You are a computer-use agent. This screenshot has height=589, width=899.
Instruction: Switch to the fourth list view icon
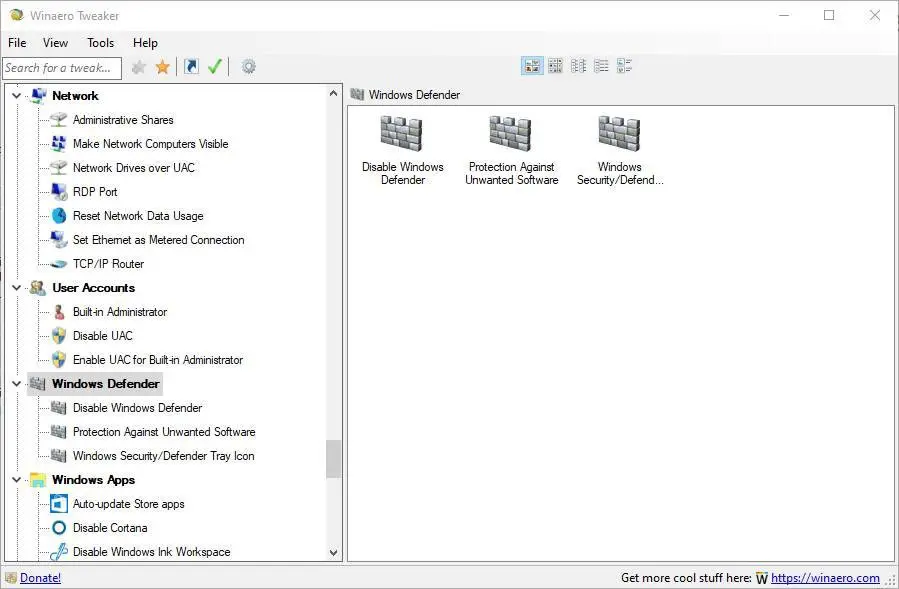601,66
